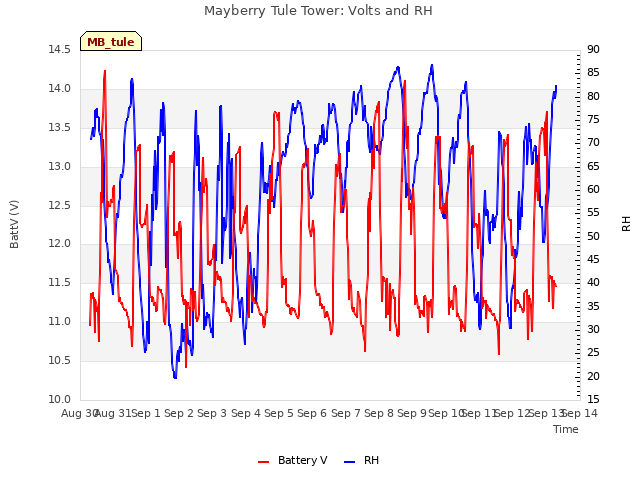Click the right-side RH axis label
The height and width of the screenshot is (480, 640).
pos(626,224)
